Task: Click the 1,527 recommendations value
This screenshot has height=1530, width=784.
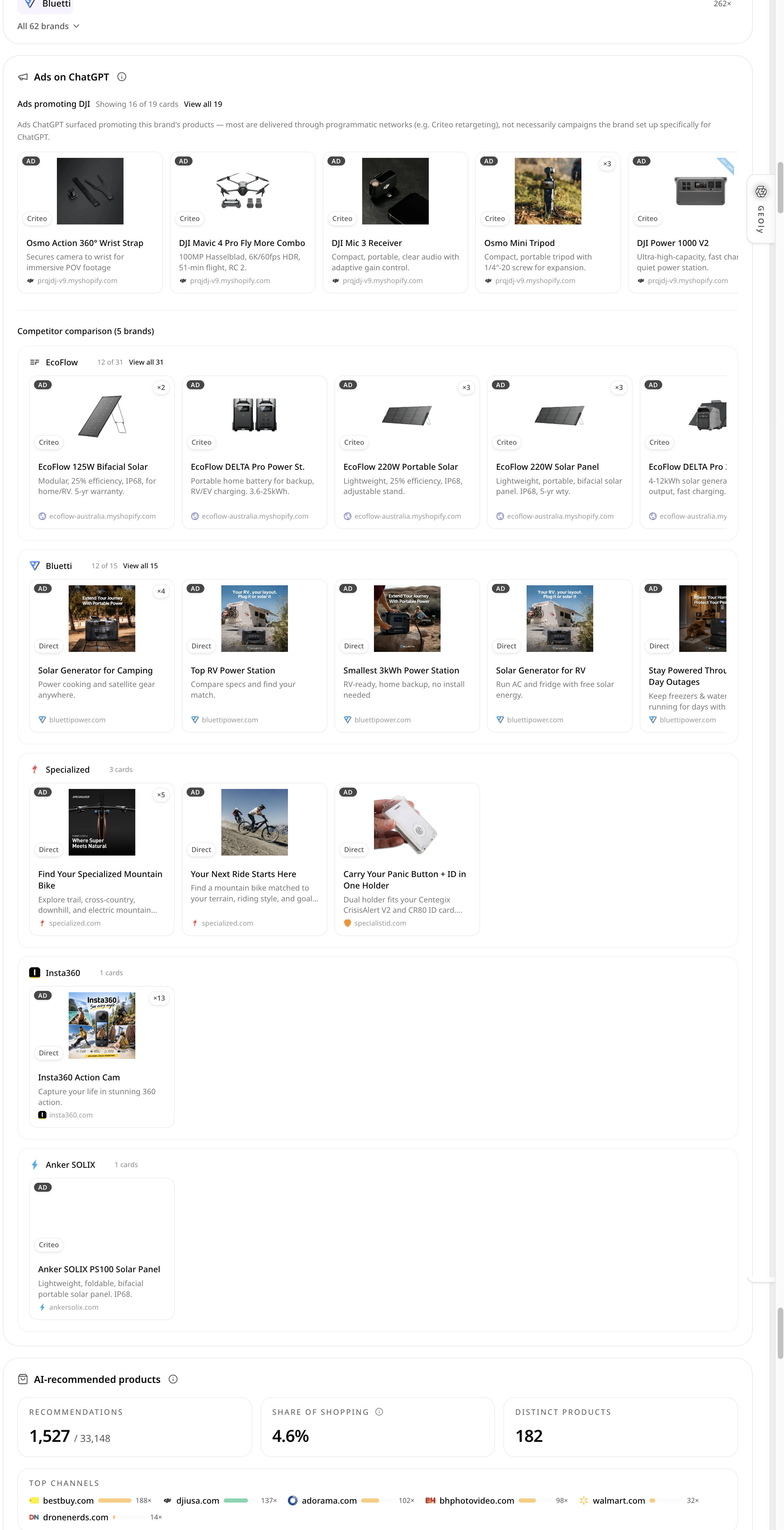Action: pyautogui.click(x=50, y=1437)
